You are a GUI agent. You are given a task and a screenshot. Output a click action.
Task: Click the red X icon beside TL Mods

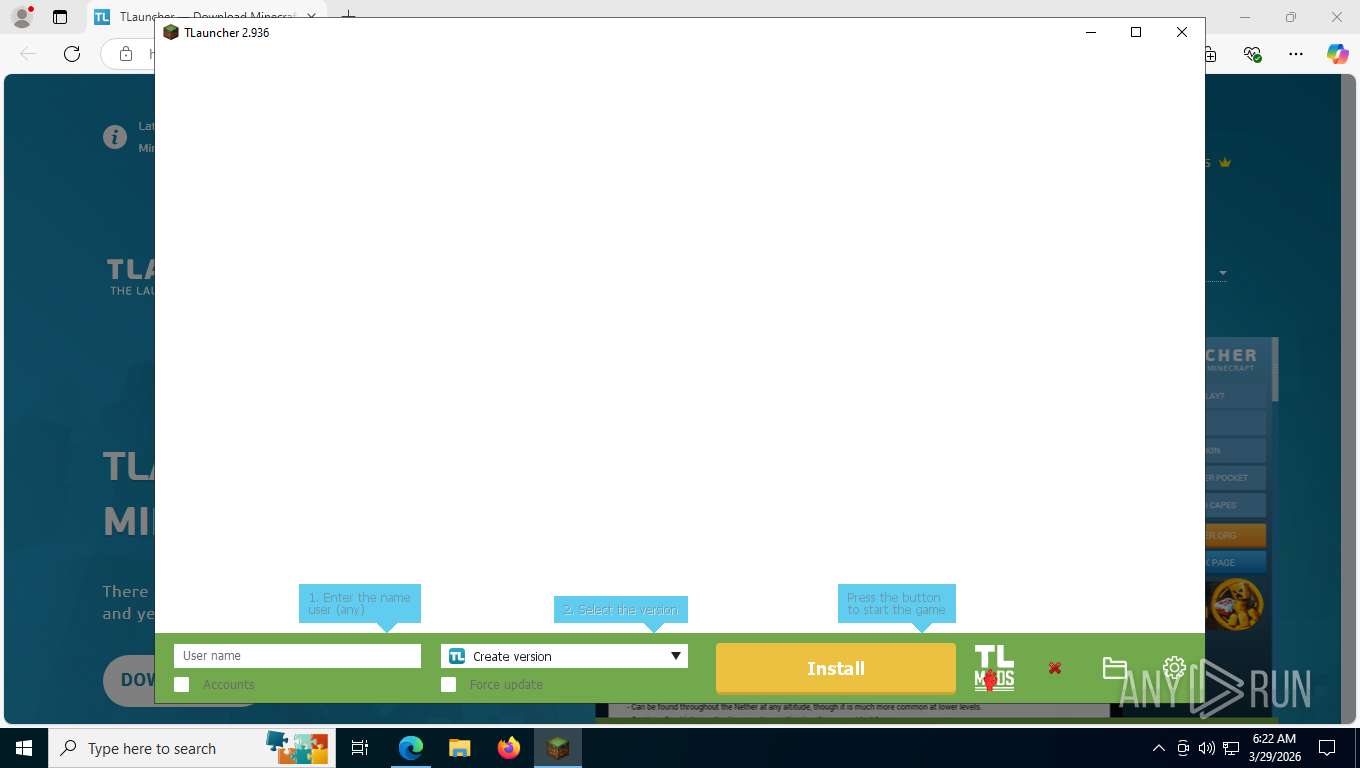[x=1055, y=668]
